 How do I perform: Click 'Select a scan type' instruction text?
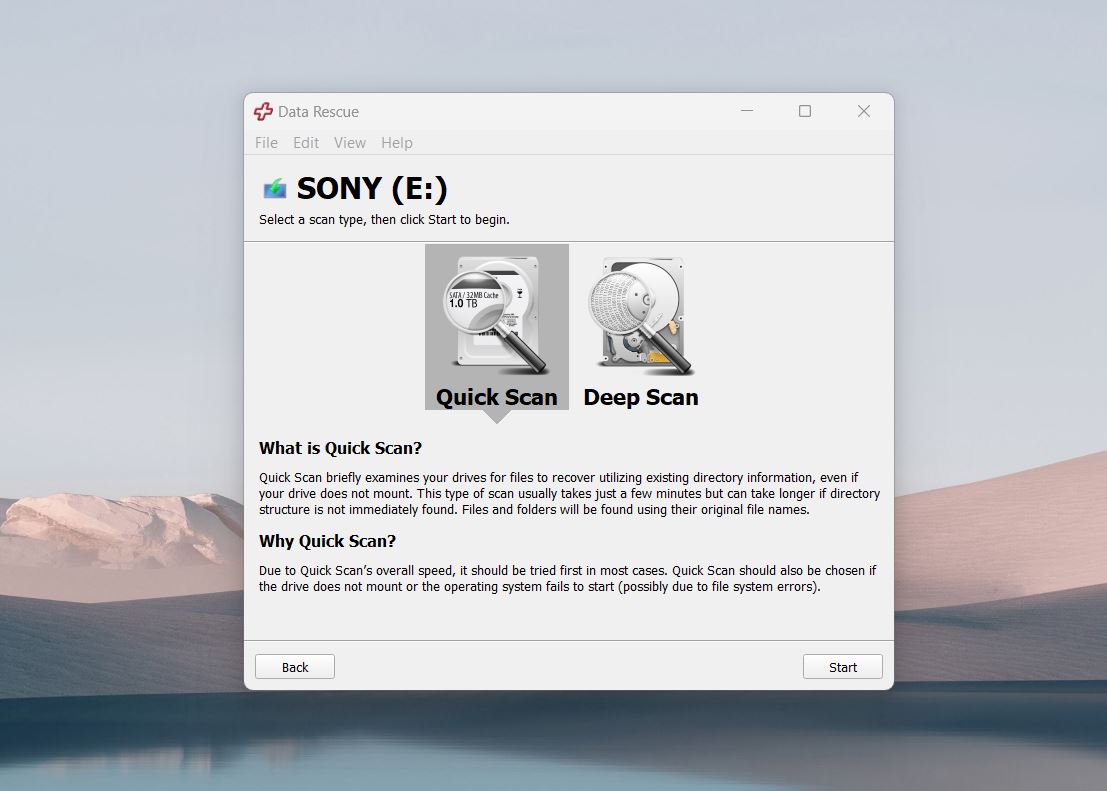(384, 220)
